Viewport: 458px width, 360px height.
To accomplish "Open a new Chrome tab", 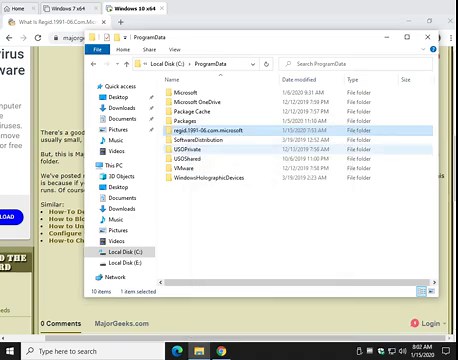I will pos(121,22).
